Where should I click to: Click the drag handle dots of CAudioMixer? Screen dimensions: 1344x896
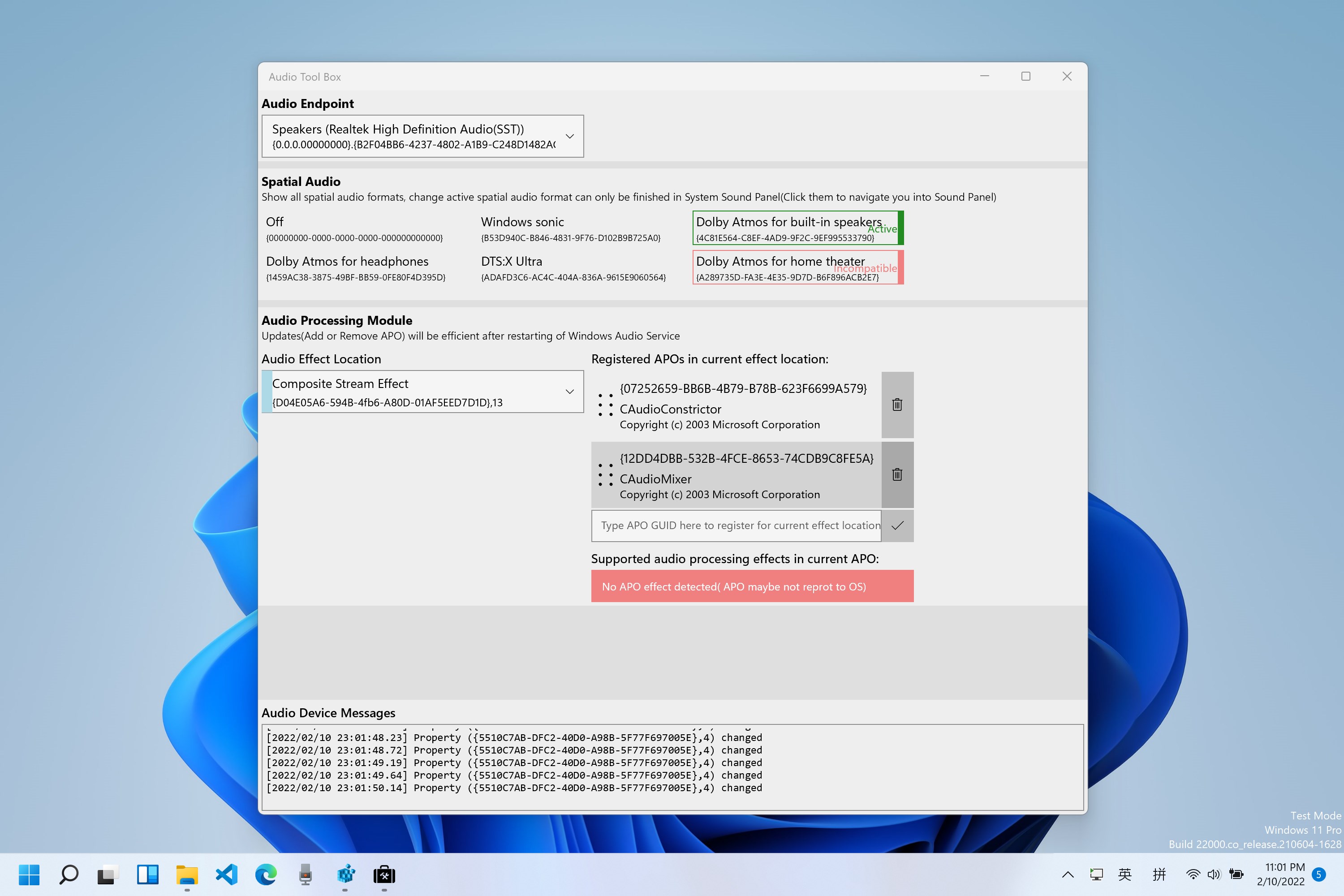(x=605, y=474)
